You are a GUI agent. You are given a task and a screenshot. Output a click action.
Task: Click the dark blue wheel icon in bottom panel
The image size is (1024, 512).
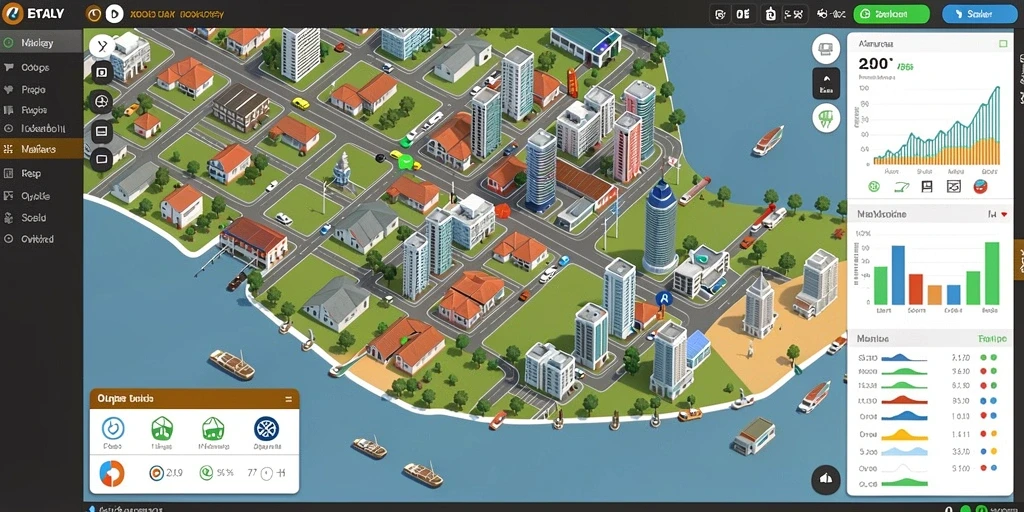click(266, 428)
